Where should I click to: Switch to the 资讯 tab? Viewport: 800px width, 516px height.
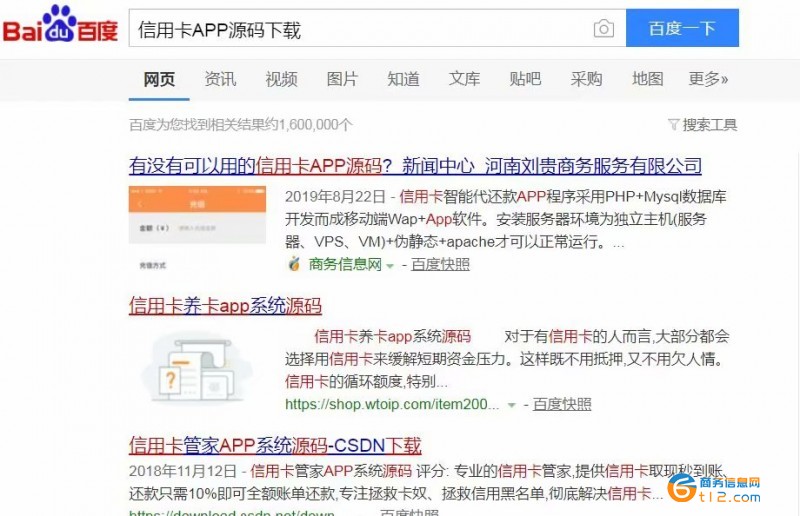(x=220, y=80)
